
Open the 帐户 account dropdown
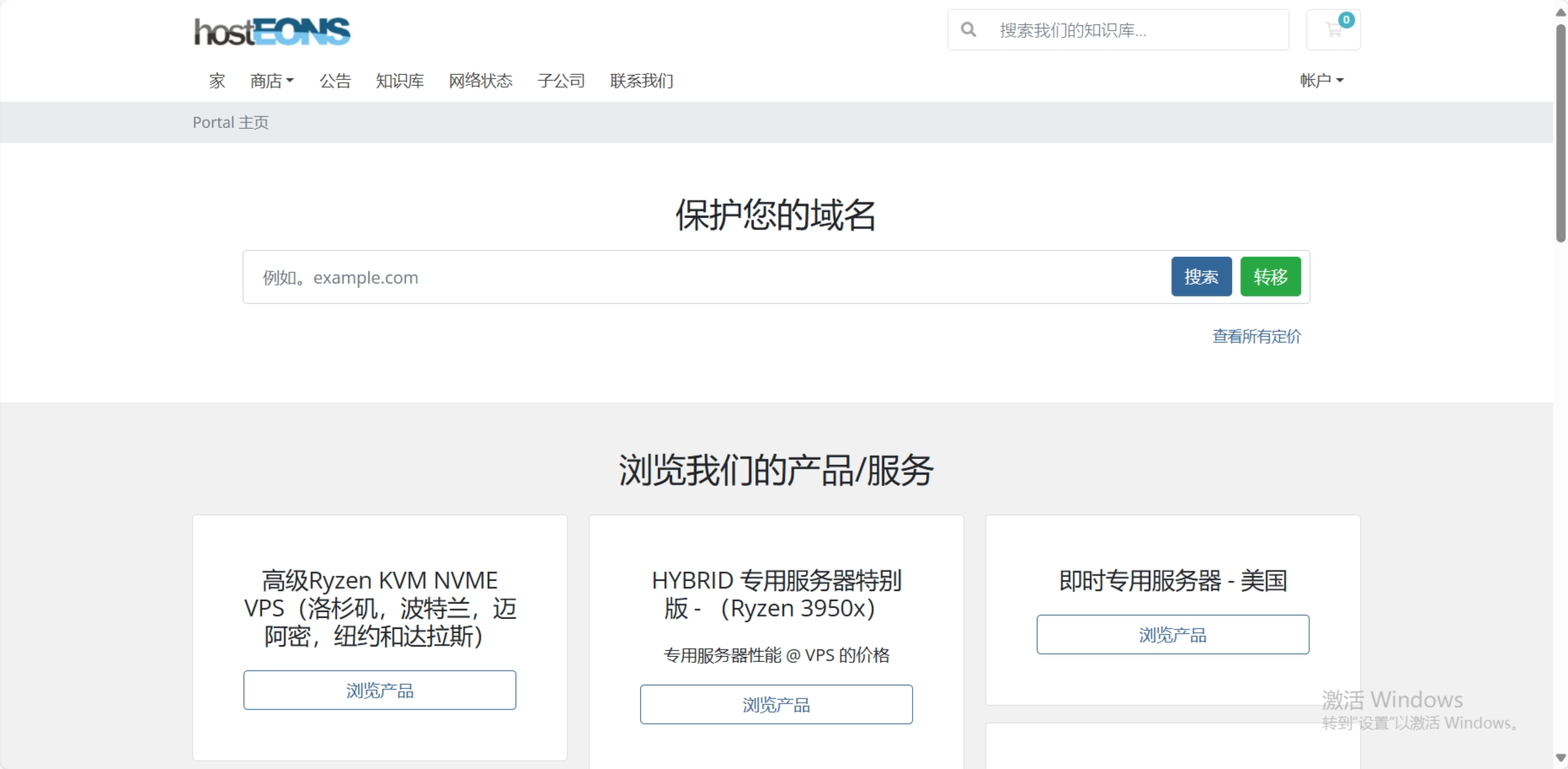point(1321,80)
